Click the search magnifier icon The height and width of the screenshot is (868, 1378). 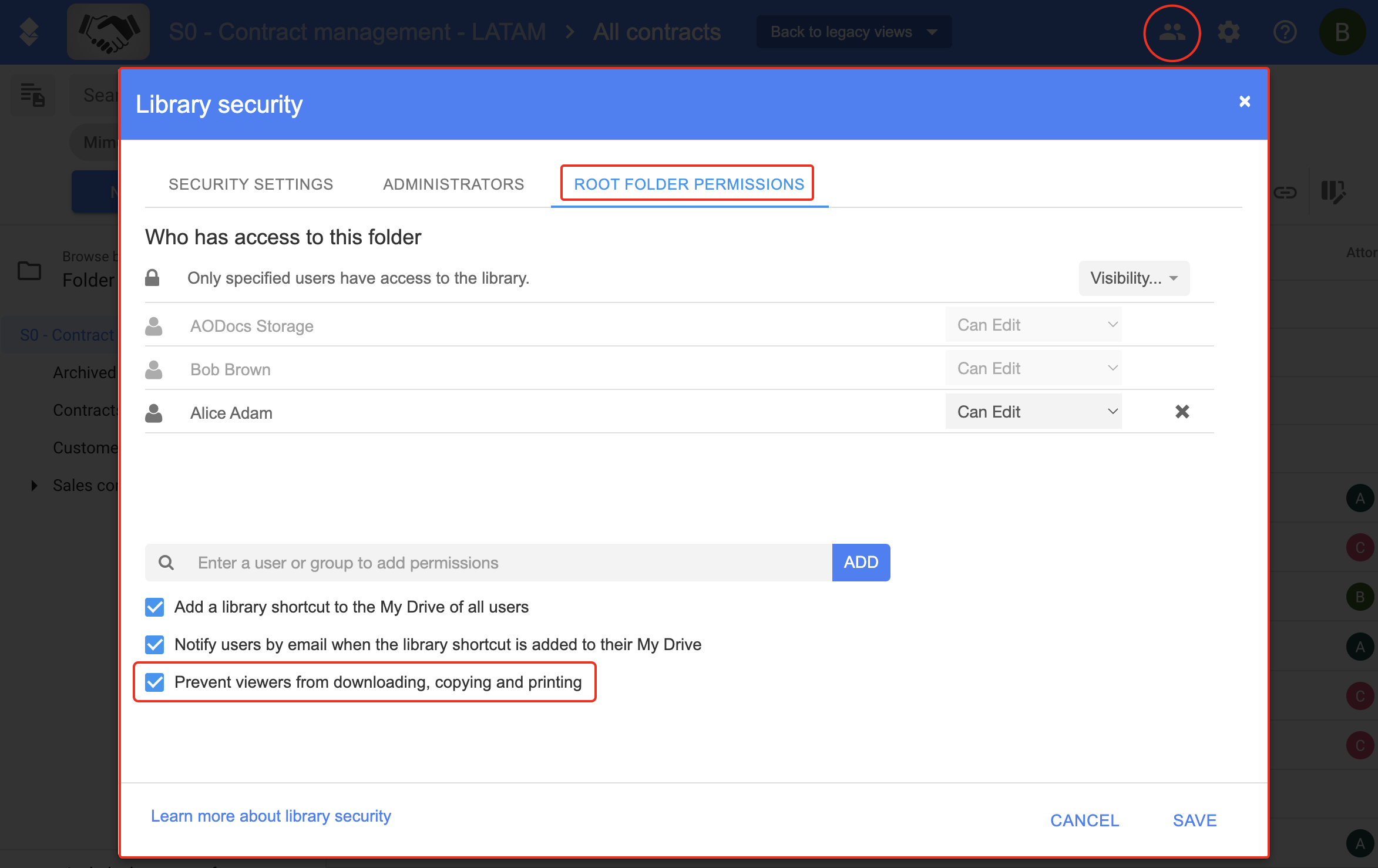pyautogui.click(x=166, y=563)
